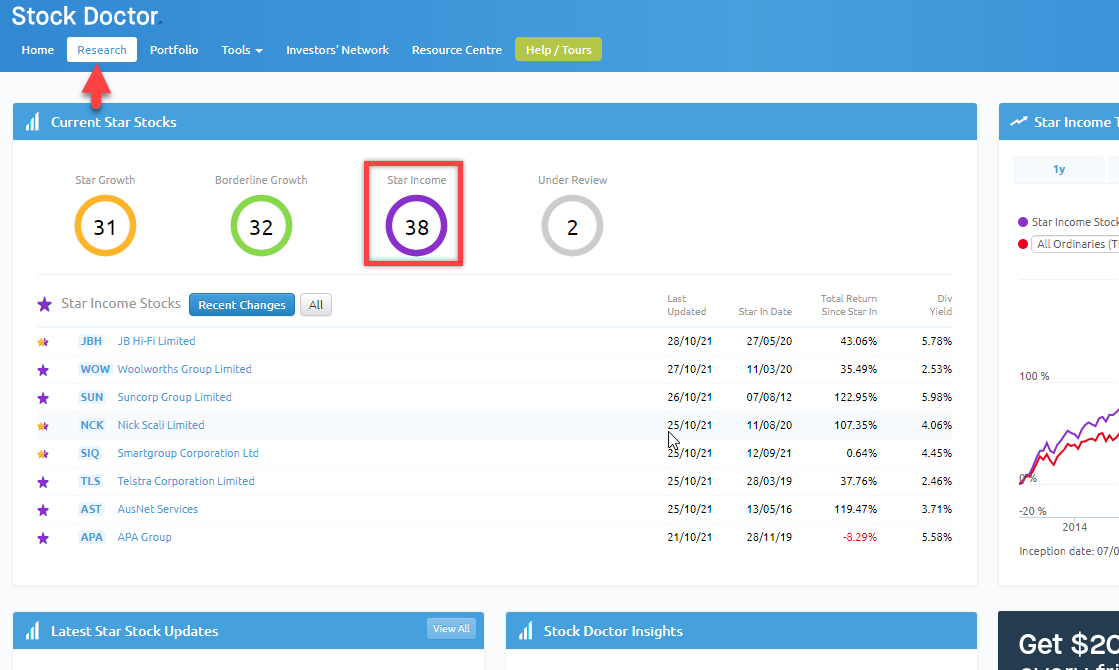Click the trend line icon beside Star Income header
The width and height of the screenshot is (1119, 670).
click(x=1018, y=122)
